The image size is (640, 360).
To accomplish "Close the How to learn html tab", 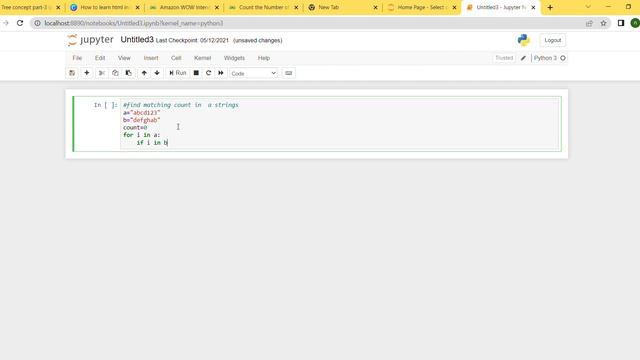I will point(138,7).
